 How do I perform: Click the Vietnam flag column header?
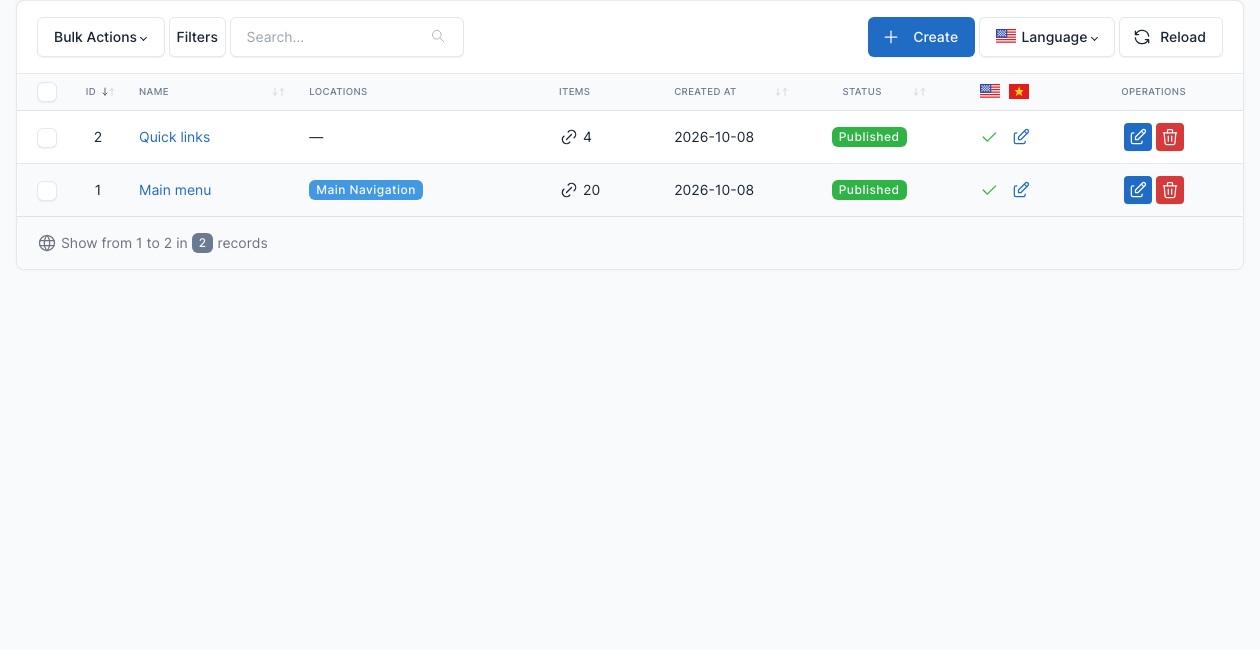coord(1019,92)
